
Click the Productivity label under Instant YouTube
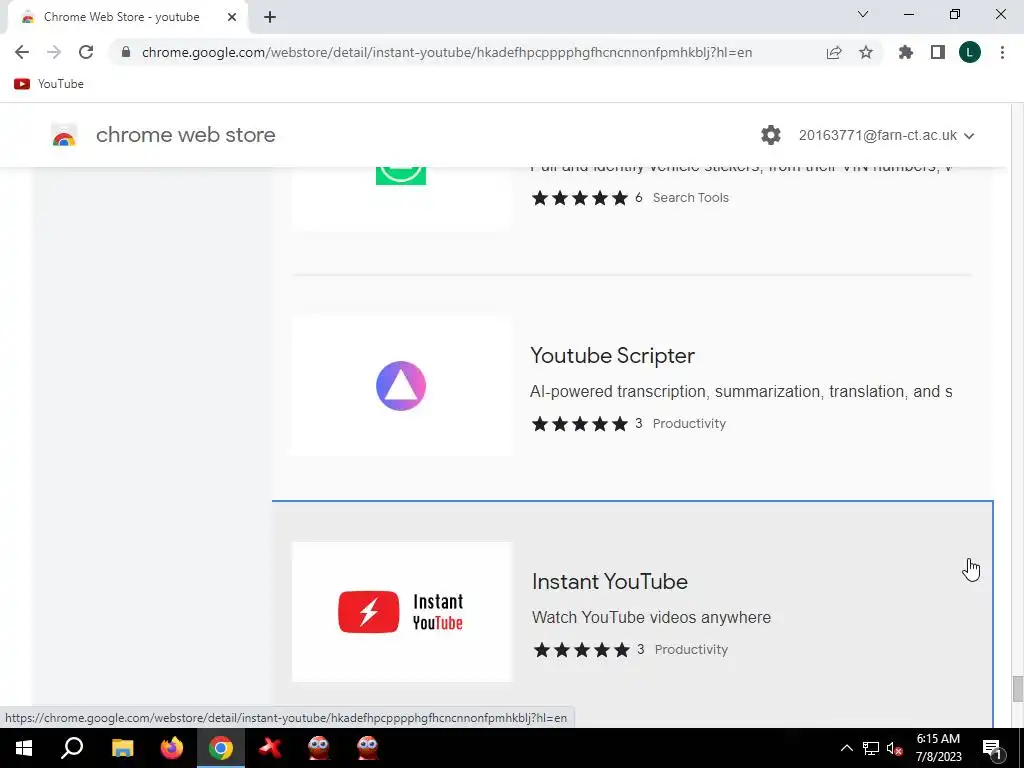coord(691,650)
